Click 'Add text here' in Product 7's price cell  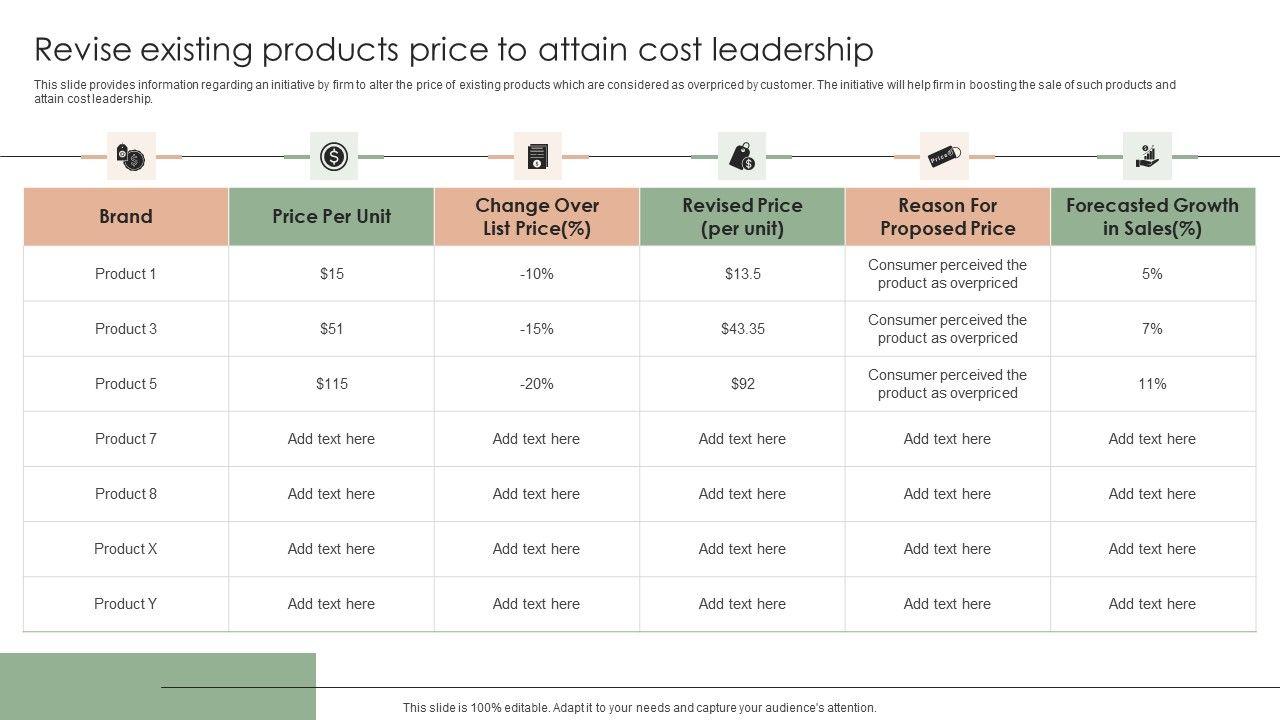coord(331,439)
